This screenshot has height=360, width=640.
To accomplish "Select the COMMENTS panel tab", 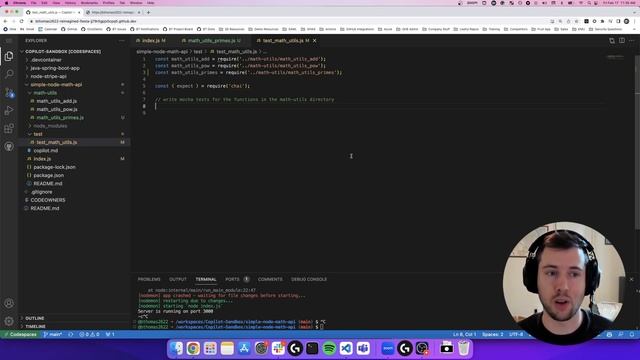I will click(270, 280).
